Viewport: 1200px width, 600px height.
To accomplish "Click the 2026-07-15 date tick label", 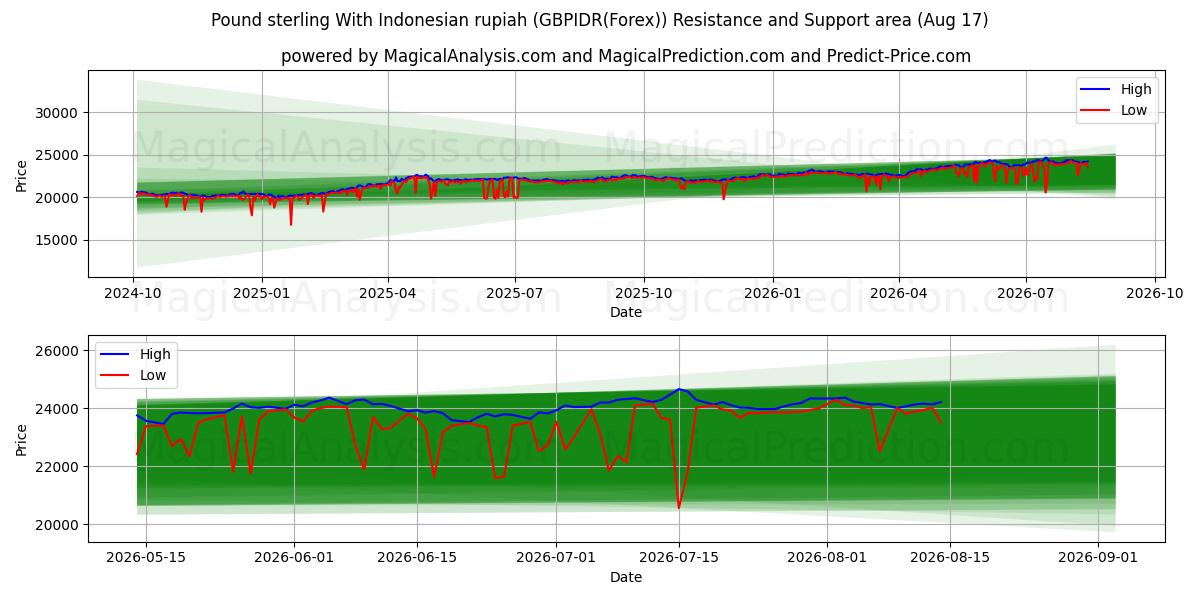I will click(679, 559).
